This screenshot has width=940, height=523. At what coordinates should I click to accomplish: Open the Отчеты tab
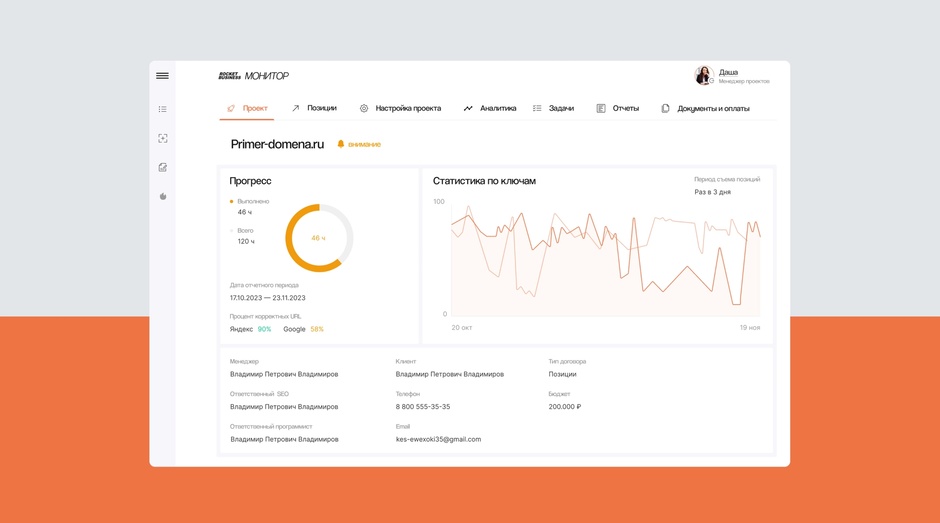click(618, 108)
